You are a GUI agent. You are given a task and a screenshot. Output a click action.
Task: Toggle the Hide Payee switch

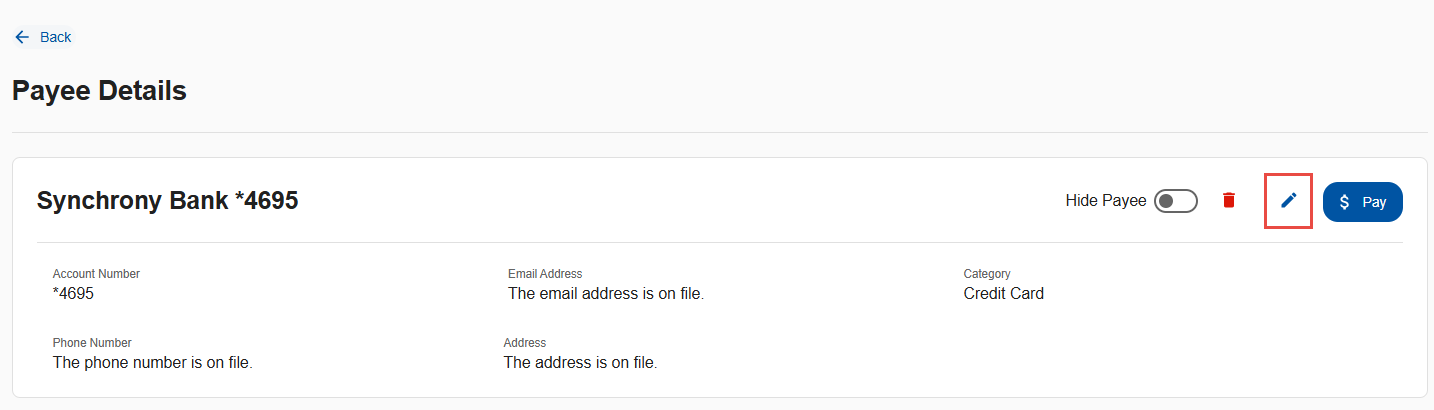1176,201
